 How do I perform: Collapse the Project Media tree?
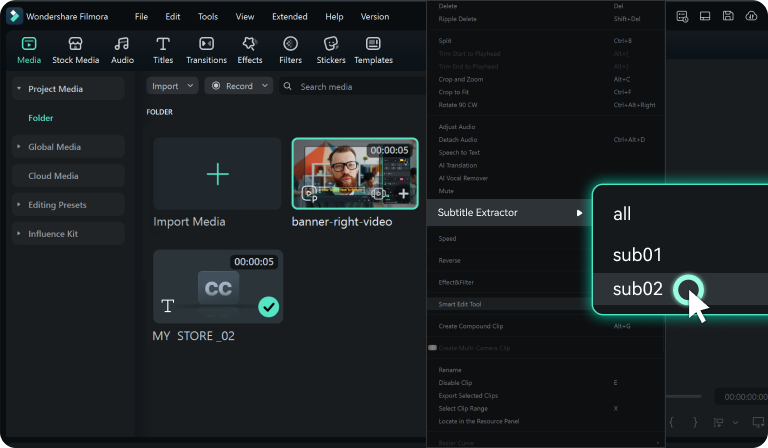click(19, 89)
